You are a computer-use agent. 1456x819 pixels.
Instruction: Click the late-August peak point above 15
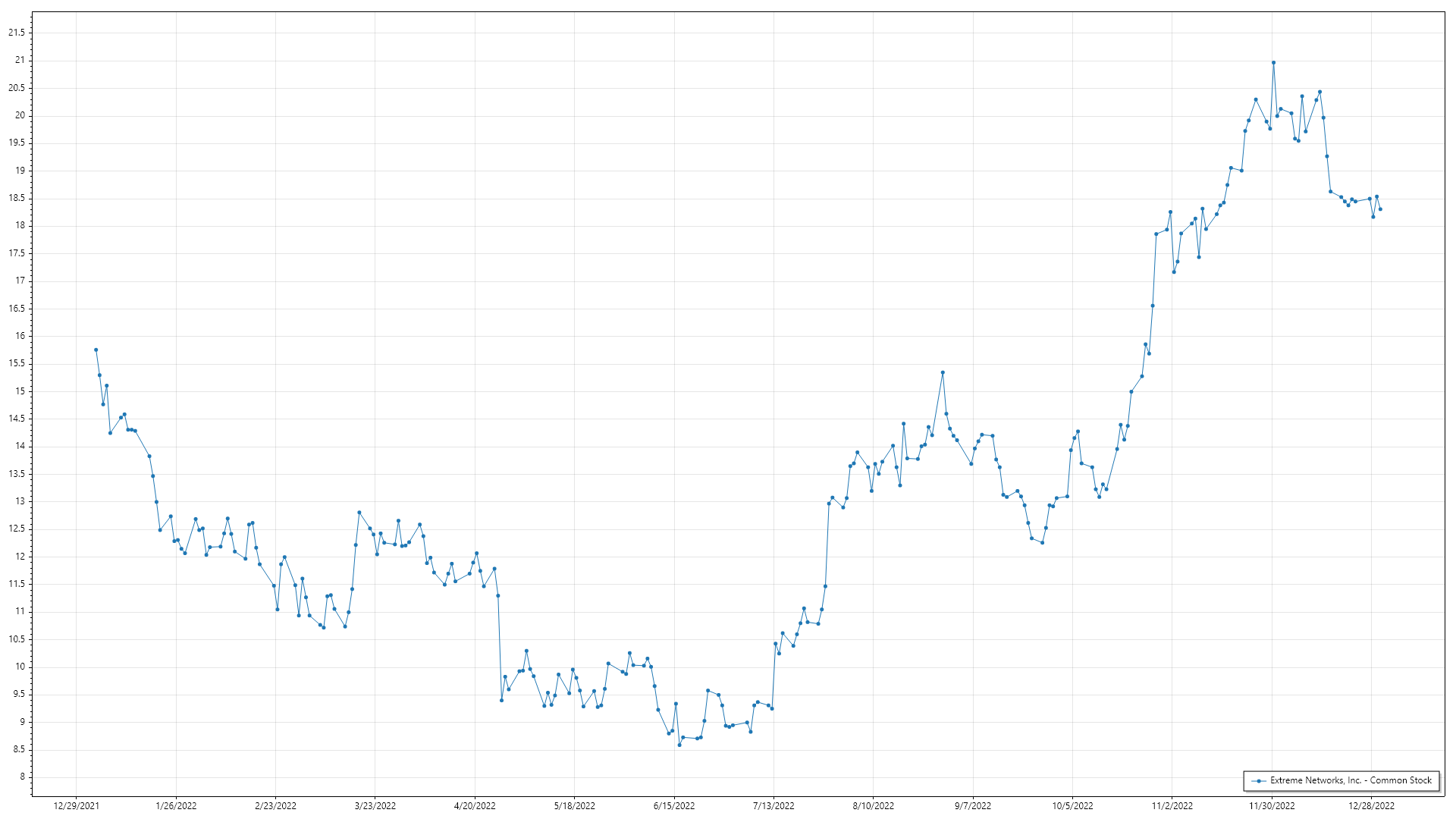point(943,372)
